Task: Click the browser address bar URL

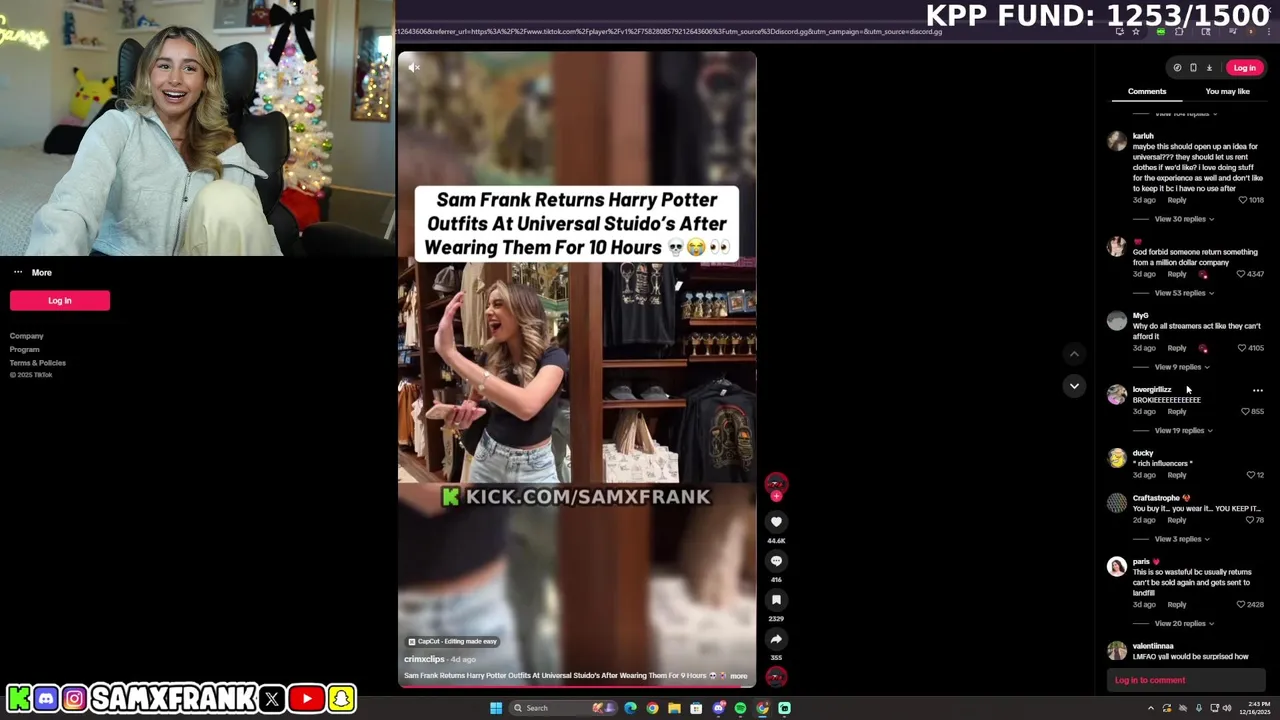Action: pyautogui.click(x=670, y=32)
